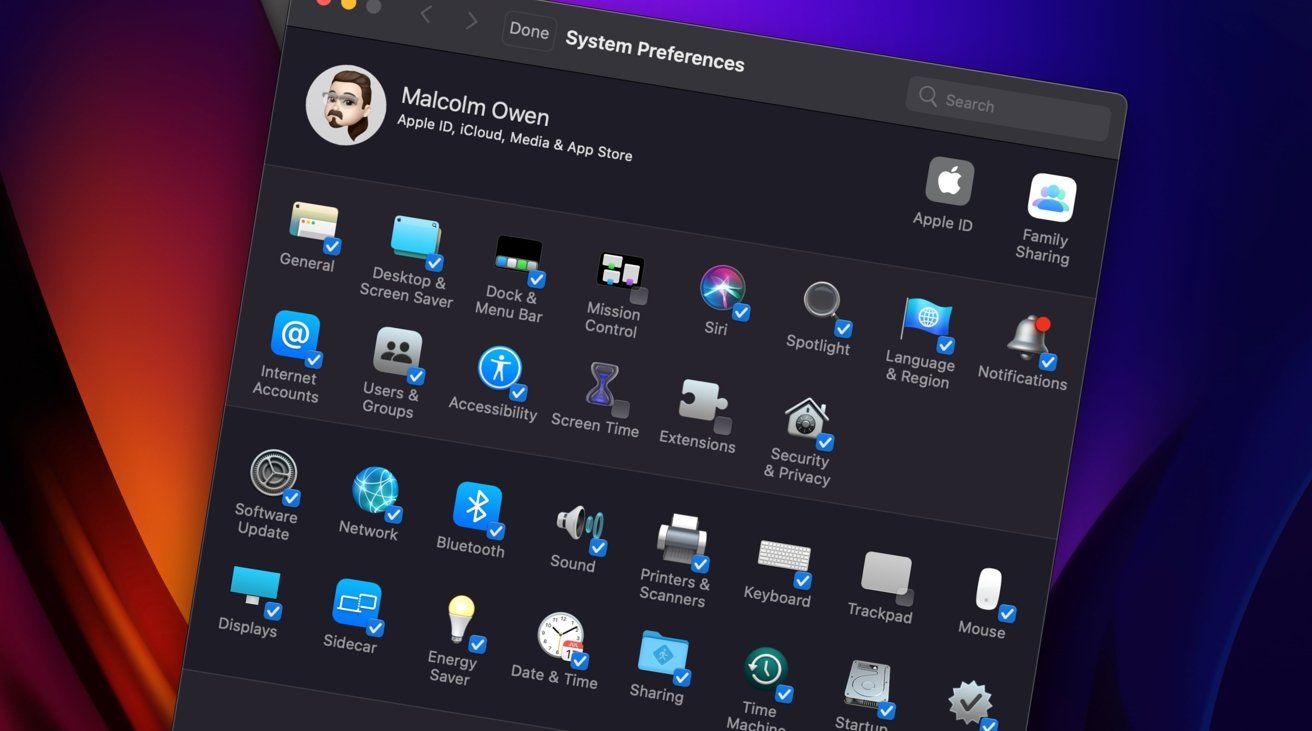Uncheck the Keyboard pane checkbox
This screenshot has width=1312, height=731.
point(803,580)
